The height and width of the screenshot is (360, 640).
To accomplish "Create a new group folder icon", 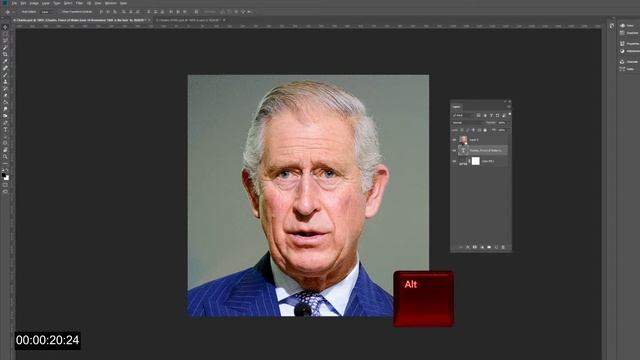I will (x=489, y=247).
